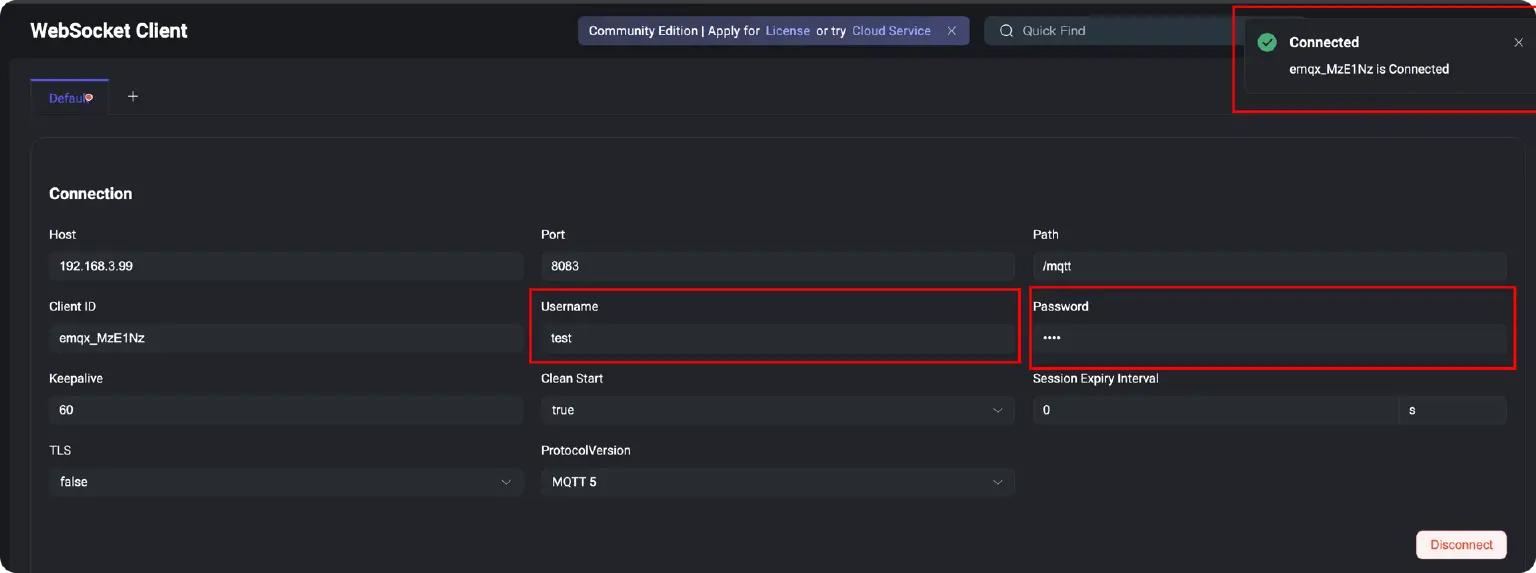Click the Keepalive input field
Viewport: 1536px width, 573px height.
pyautogui.click(x=285, y=410)
